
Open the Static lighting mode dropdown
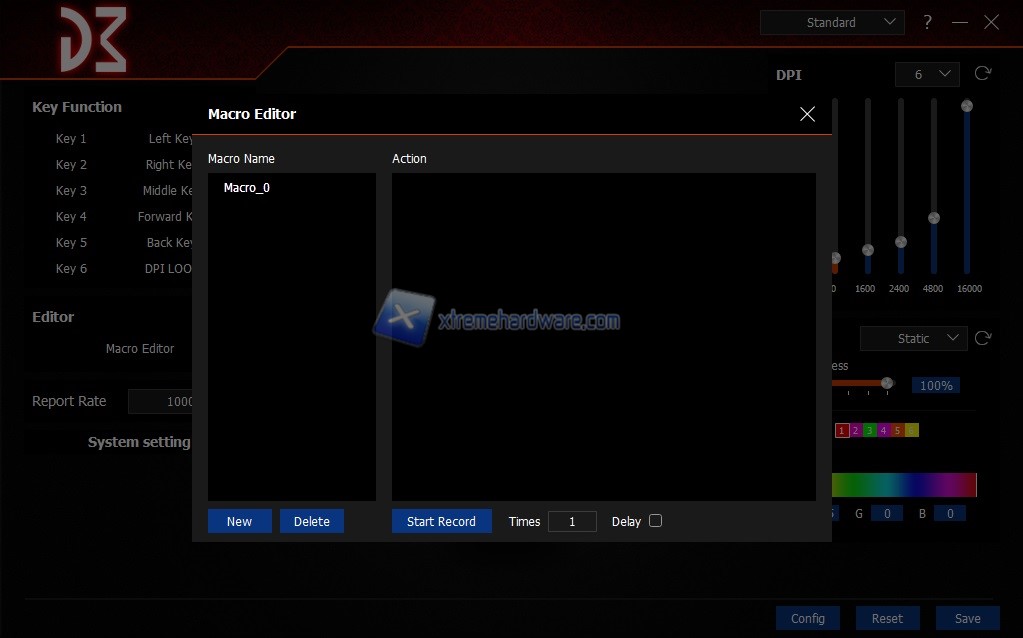click(913, 339)
